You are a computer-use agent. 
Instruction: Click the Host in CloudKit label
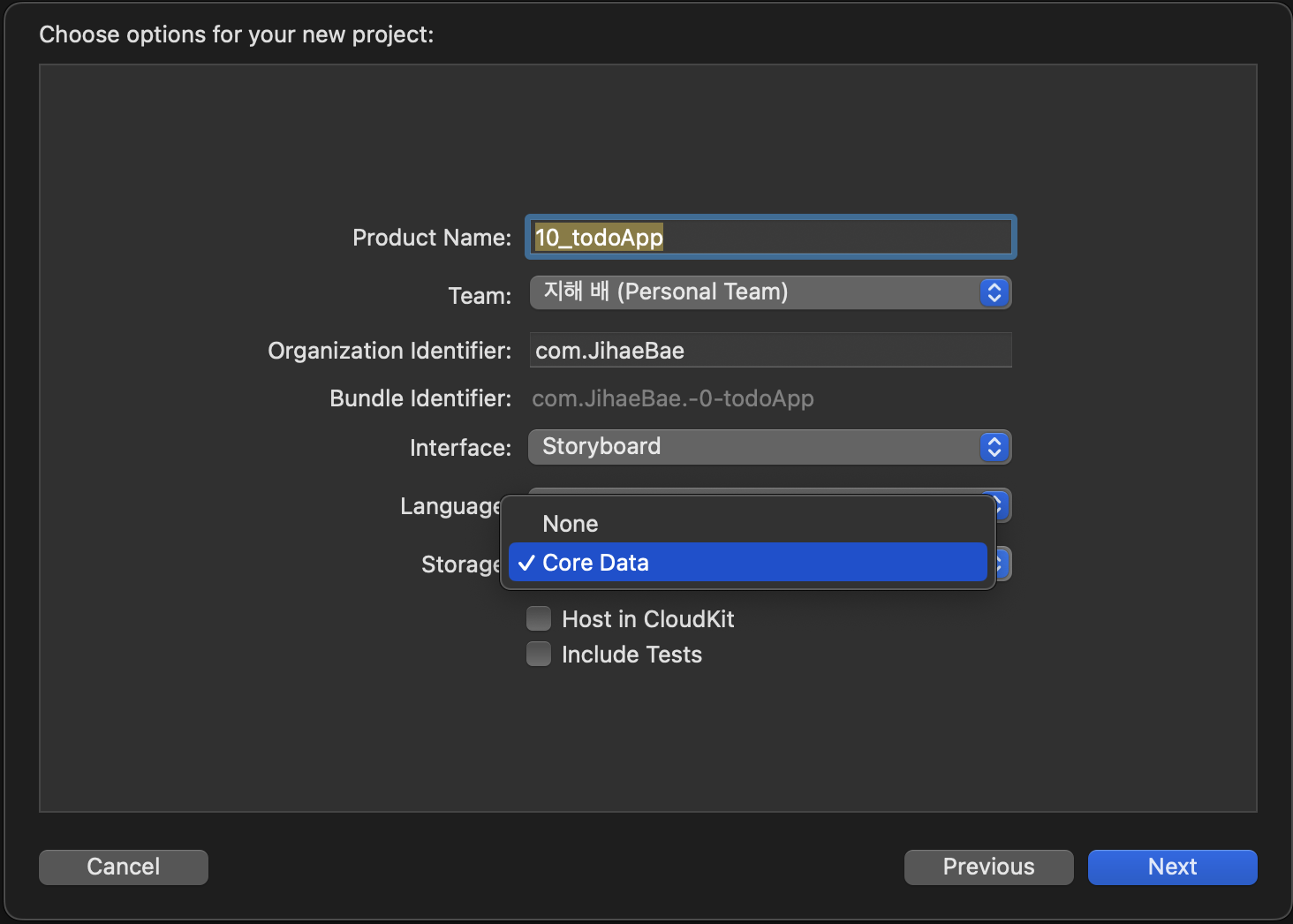tap(648, 619)
